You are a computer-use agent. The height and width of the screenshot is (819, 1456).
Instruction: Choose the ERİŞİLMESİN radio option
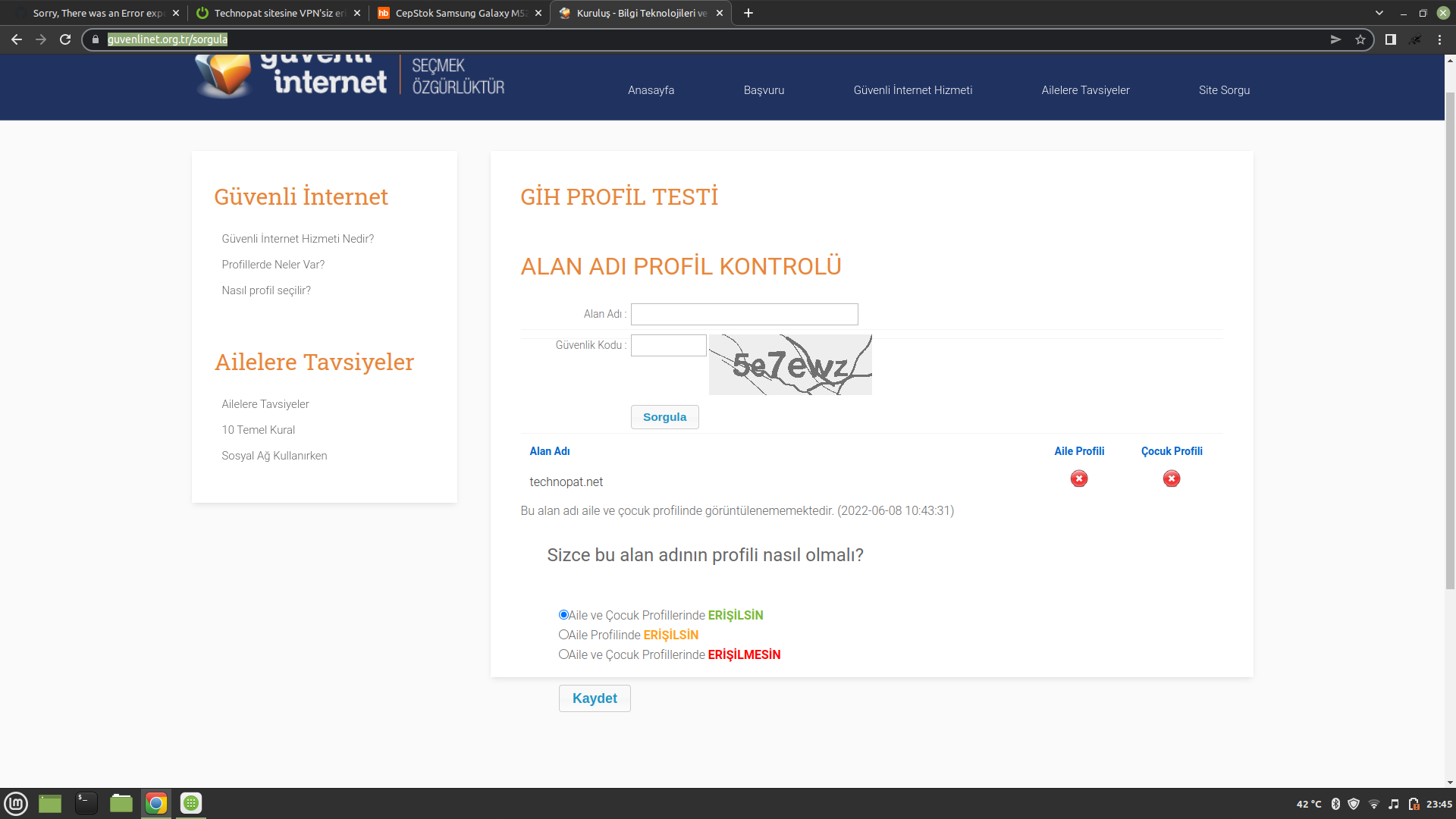point(563,654)
